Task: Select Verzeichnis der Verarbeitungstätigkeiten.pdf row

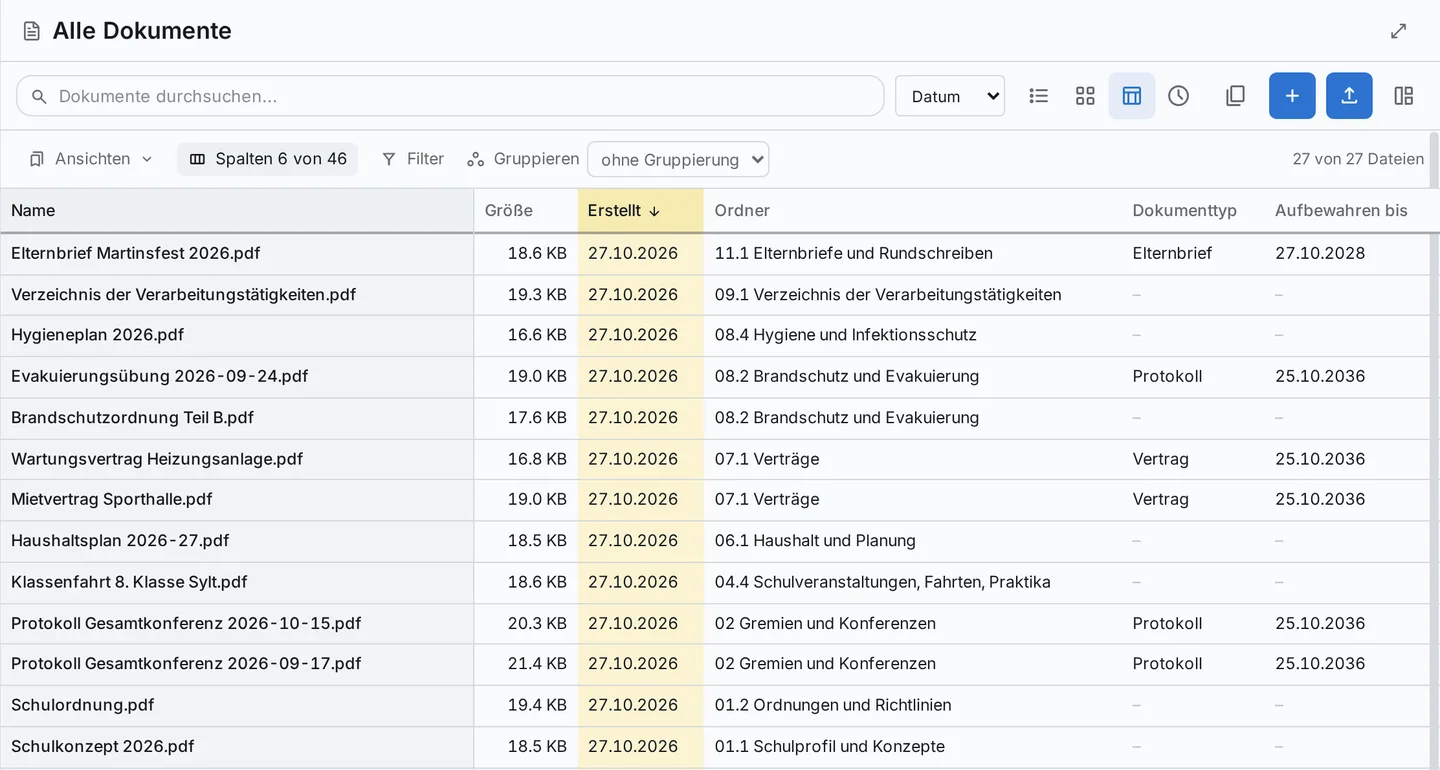Action: 714,294
